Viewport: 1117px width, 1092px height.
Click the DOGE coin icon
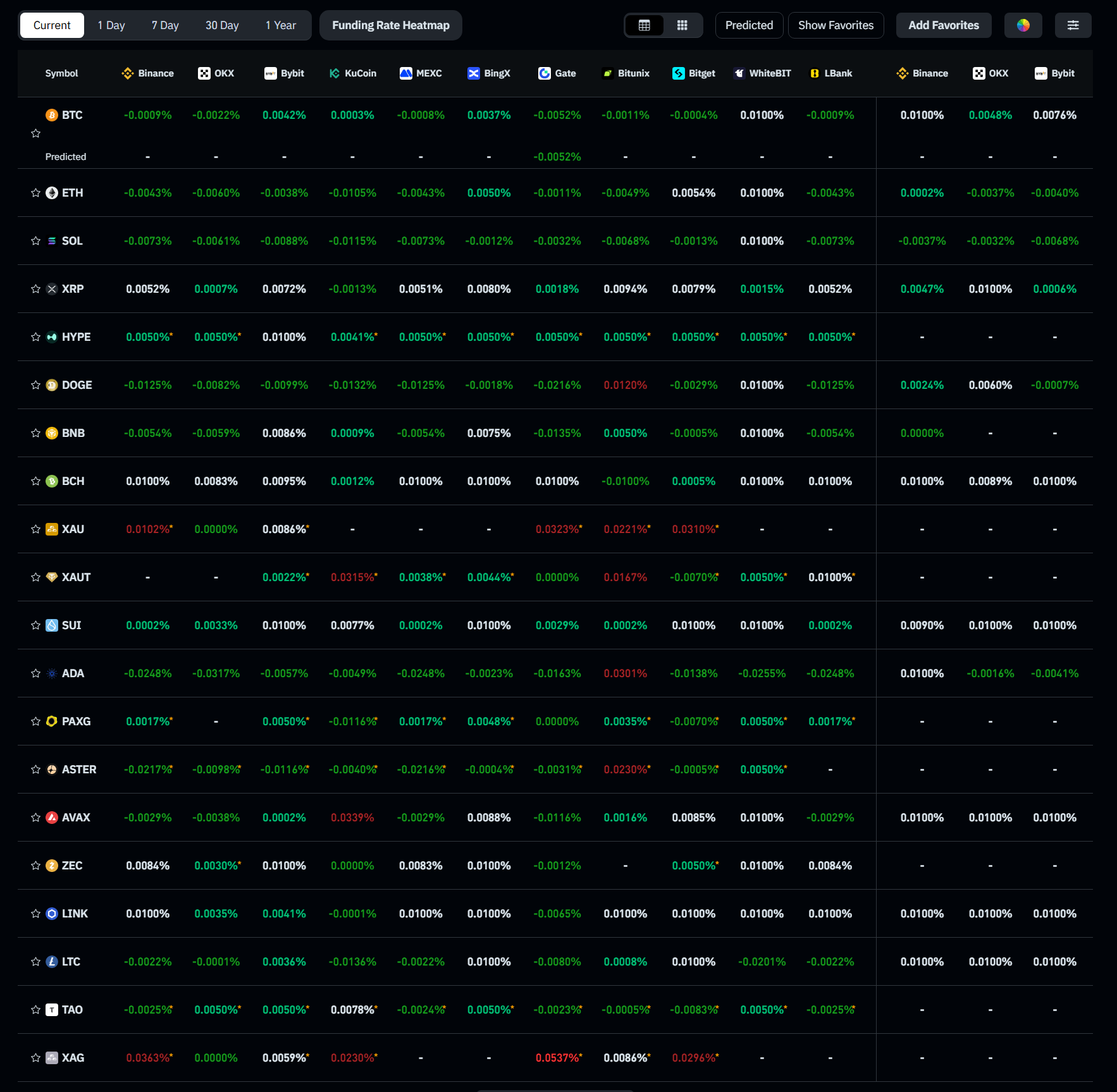coord(52,384)
